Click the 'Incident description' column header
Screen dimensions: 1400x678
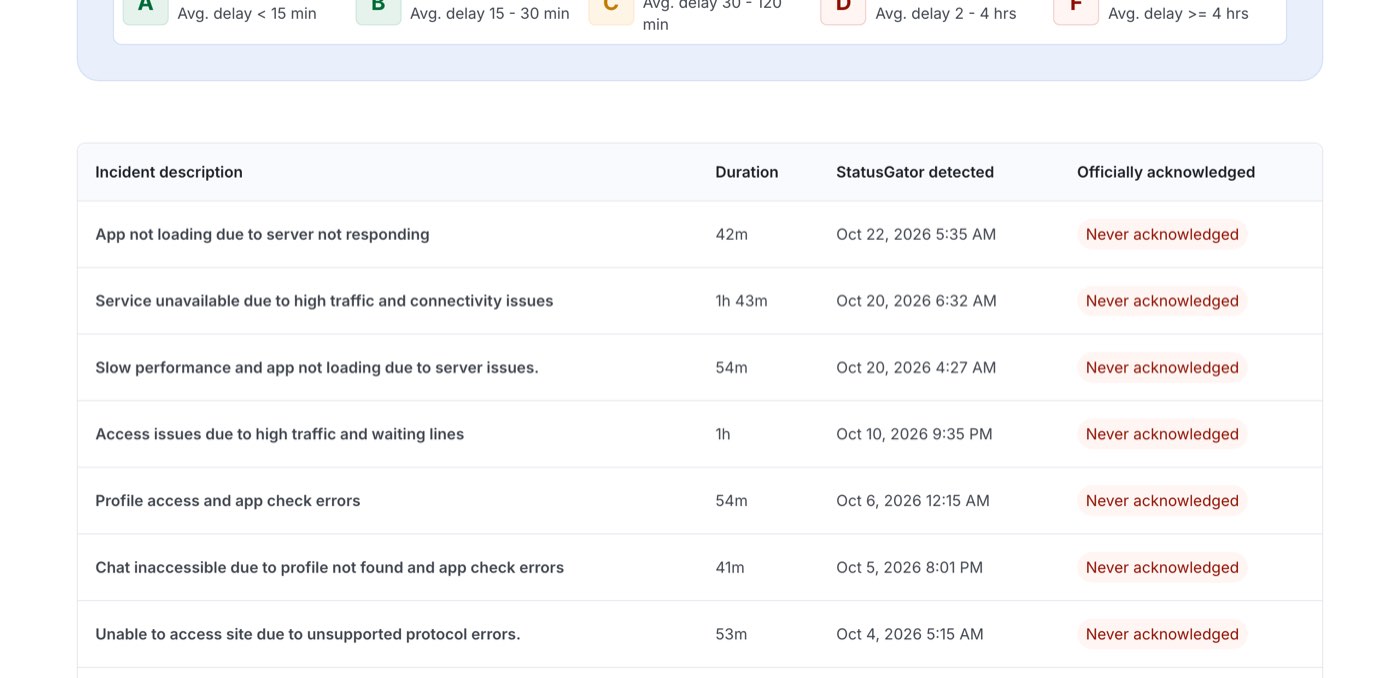(x=169, y=172)
